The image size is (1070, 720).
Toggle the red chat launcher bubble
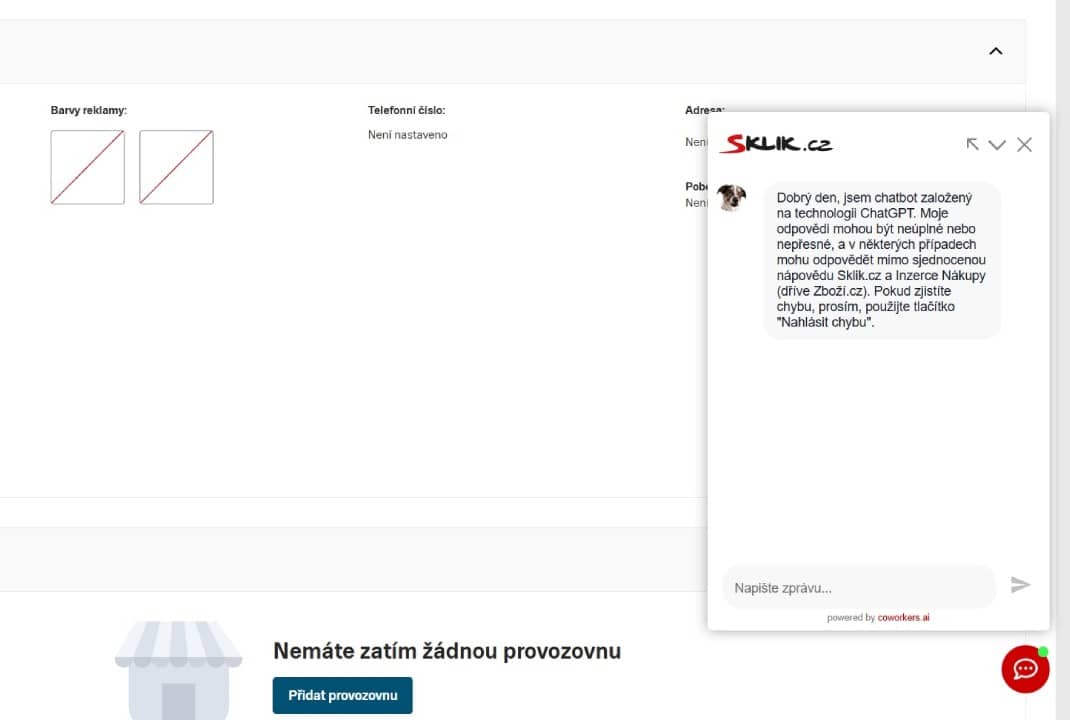1025,669
